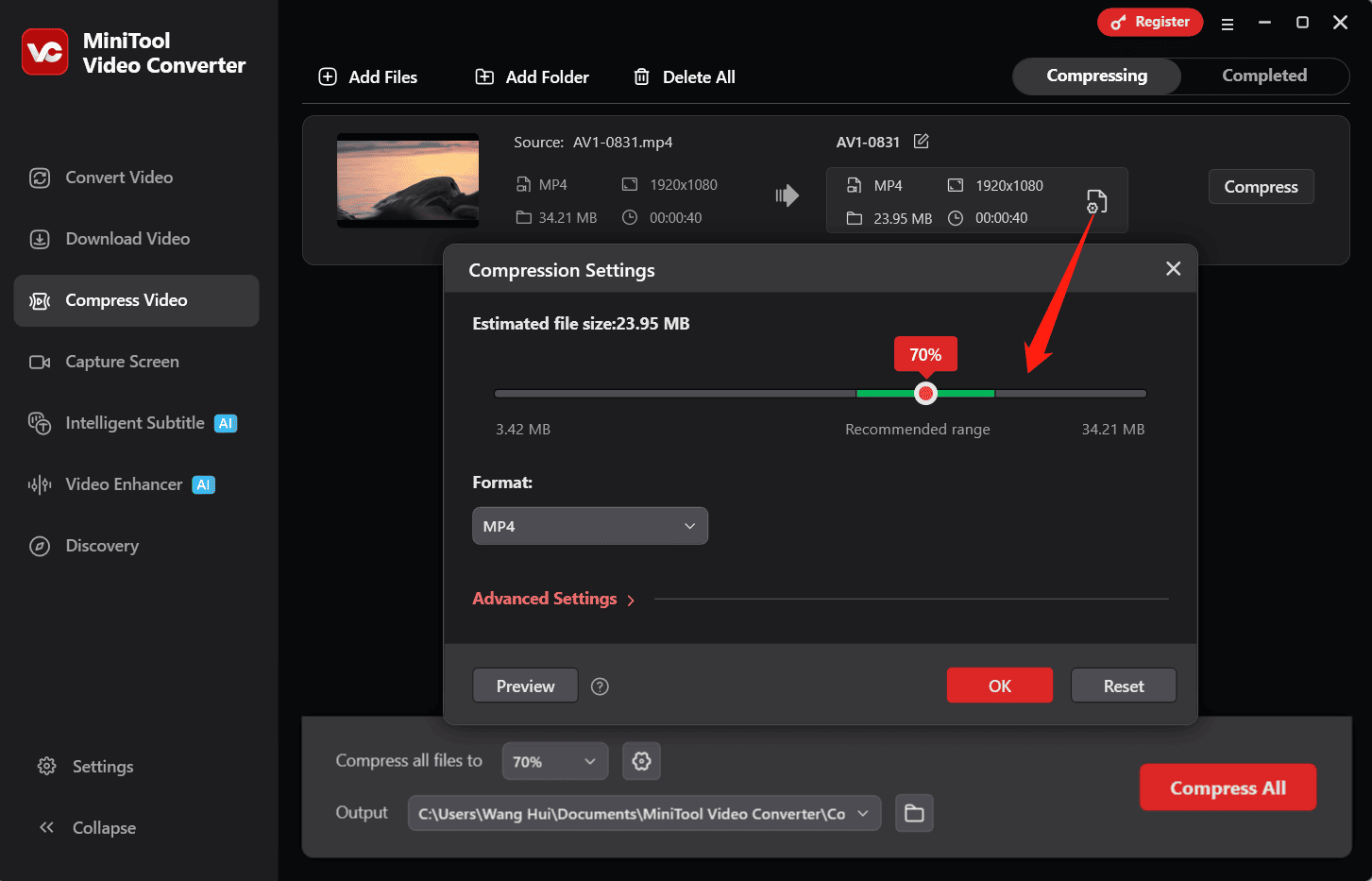Click the Preview button
Image resolution: width=1372 pixels, height=881 pixels.
click(525, 686)
